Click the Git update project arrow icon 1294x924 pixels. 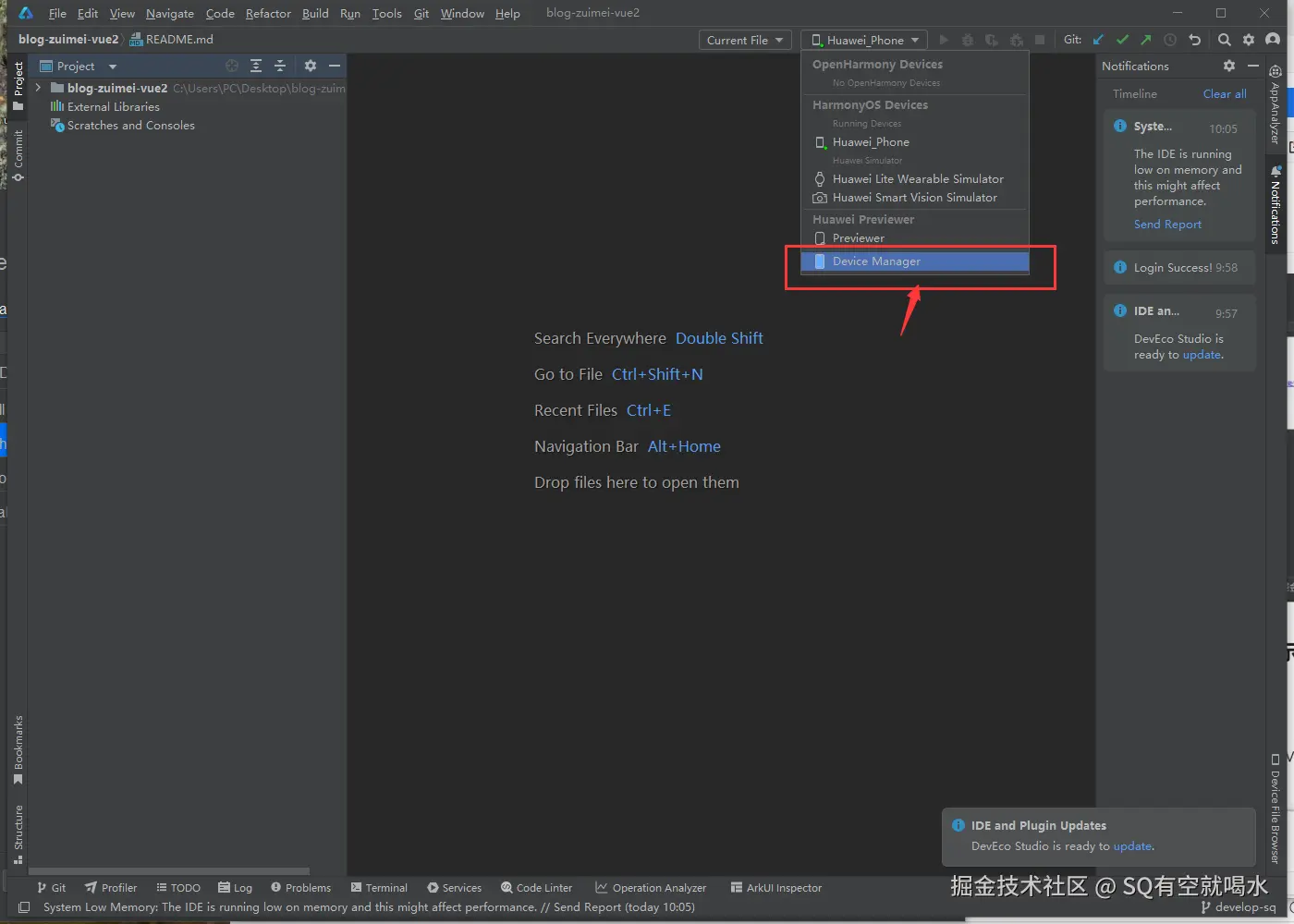[1098, 40]
